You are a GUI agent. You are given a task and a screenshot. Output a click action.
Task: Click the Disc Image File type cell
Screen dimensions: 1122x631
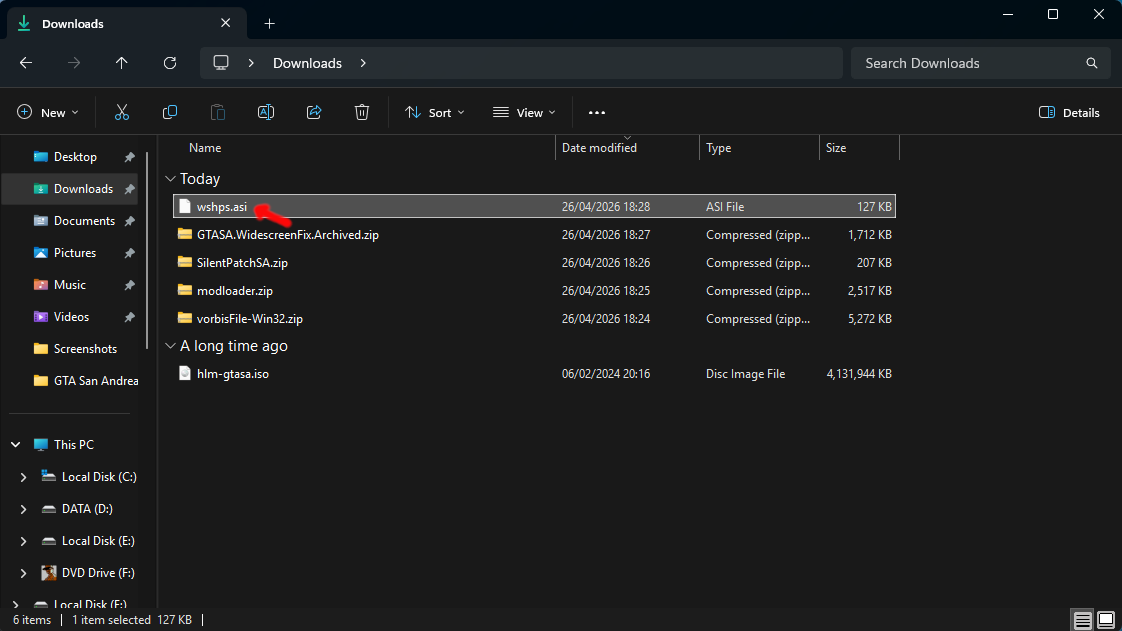[x=745, y=373]
